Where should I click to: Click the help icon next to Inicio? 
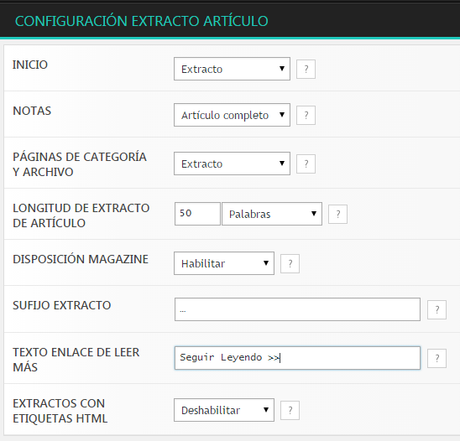[x=306, y=69]
